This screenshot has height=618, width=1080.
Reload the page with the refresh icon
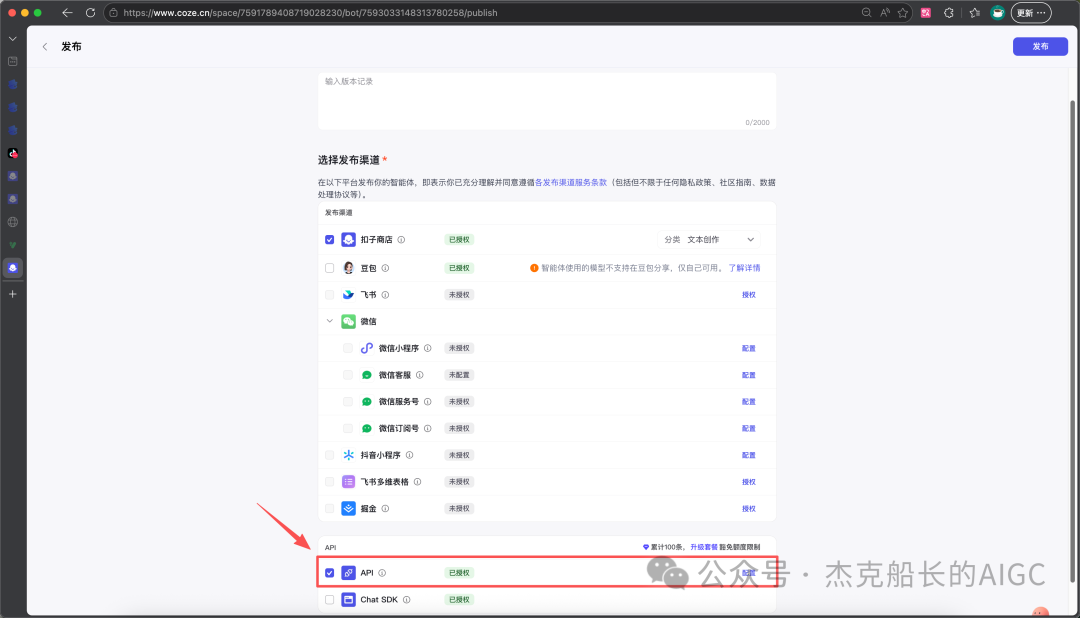point(90,12)
